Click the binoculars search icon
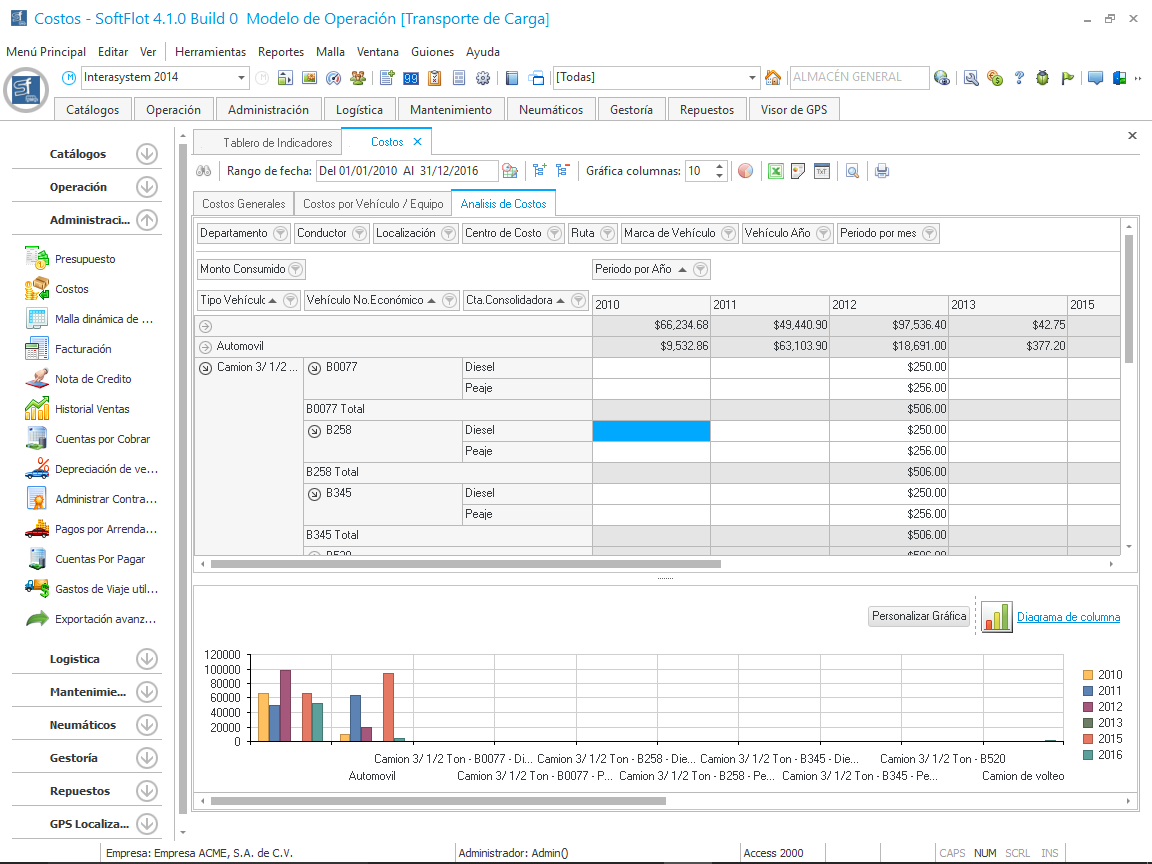 [203, 171]
